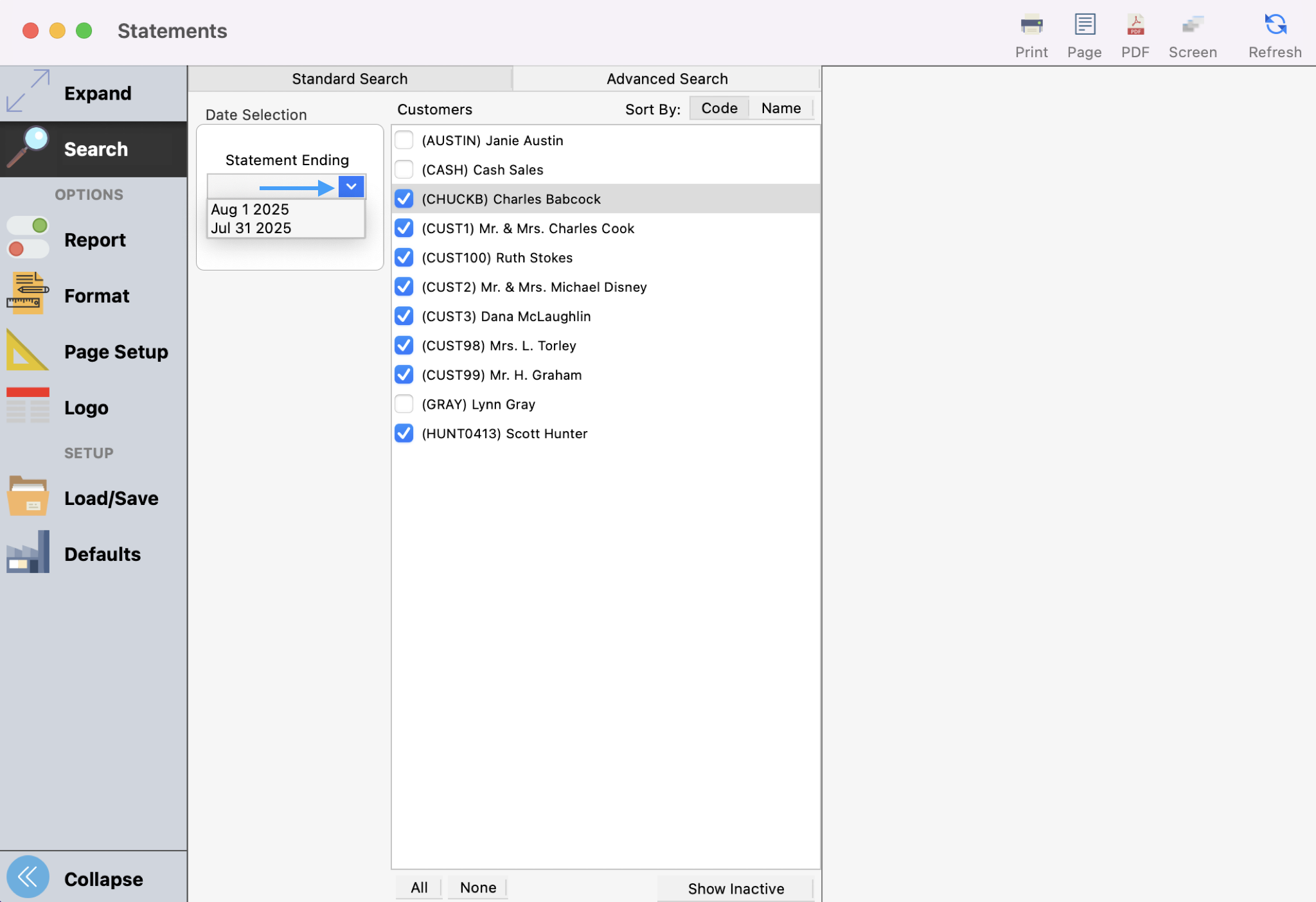The height and width of the screenshot is (902, 1316).
Task: Open Format options in the sidebar
Action: coord(96,296)
